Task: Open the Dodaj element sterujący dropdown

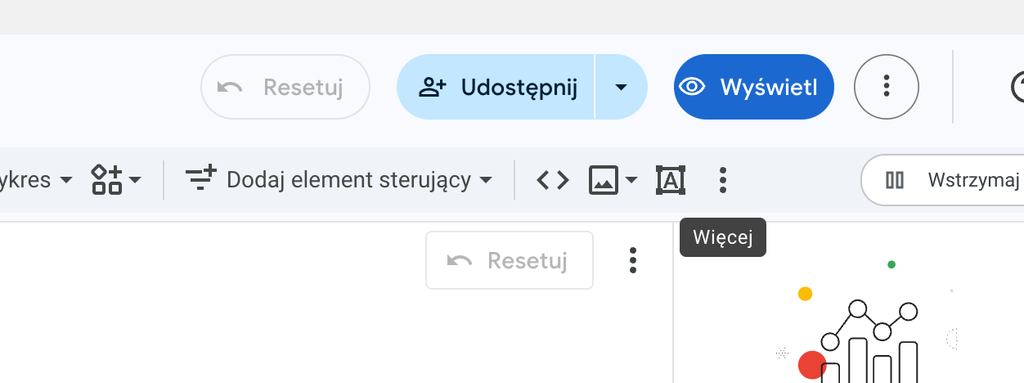Action: [x=338, y=180]
